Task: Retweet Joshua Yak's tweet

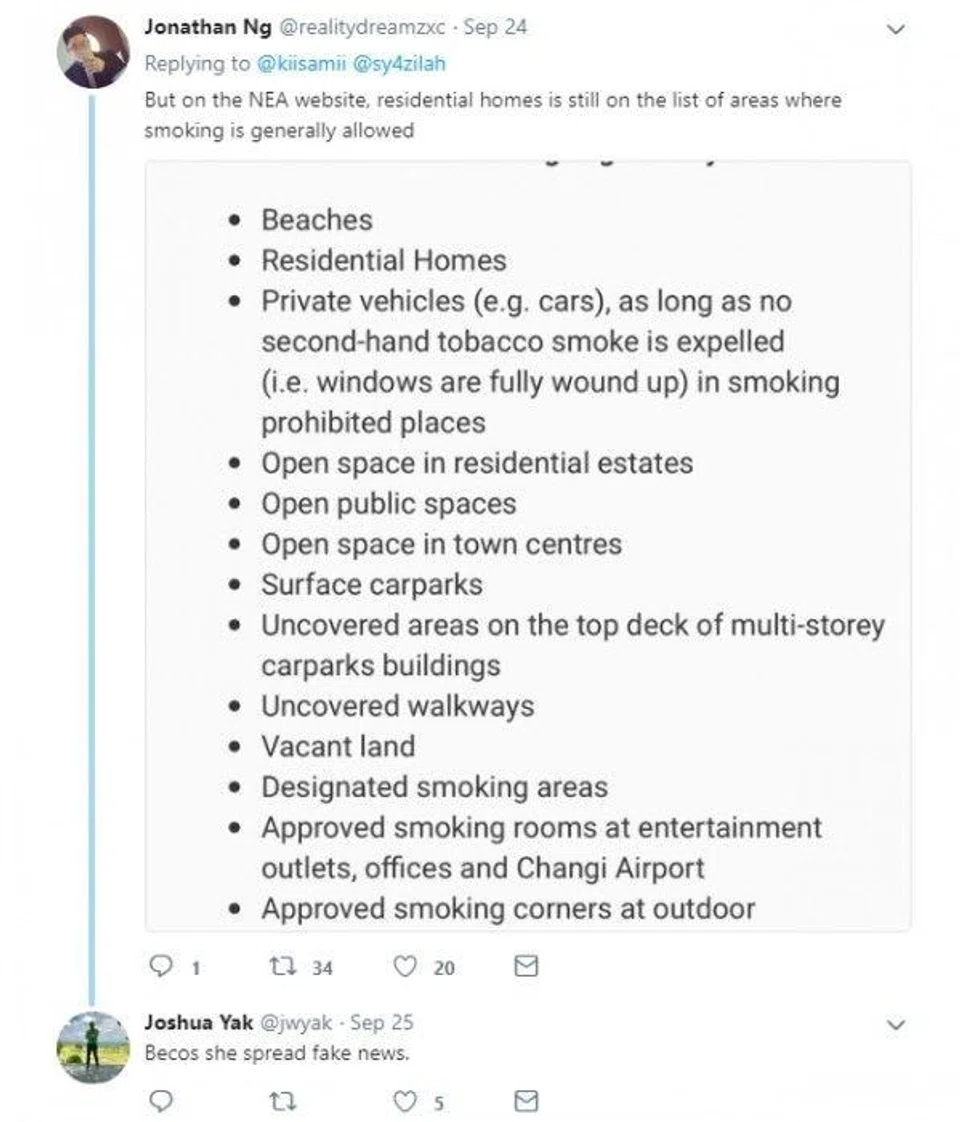Action: click(x=281, y=1101)
